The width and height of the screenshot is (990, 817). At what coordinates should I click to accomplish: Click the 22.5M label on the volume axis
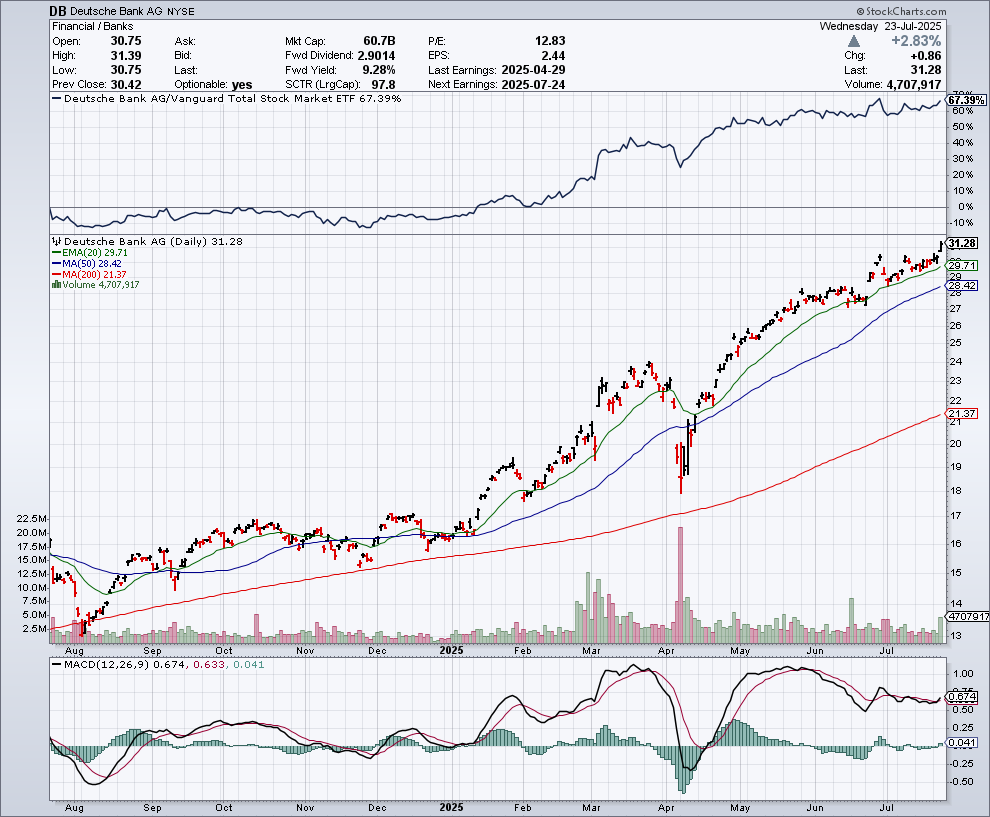[32, 518]
